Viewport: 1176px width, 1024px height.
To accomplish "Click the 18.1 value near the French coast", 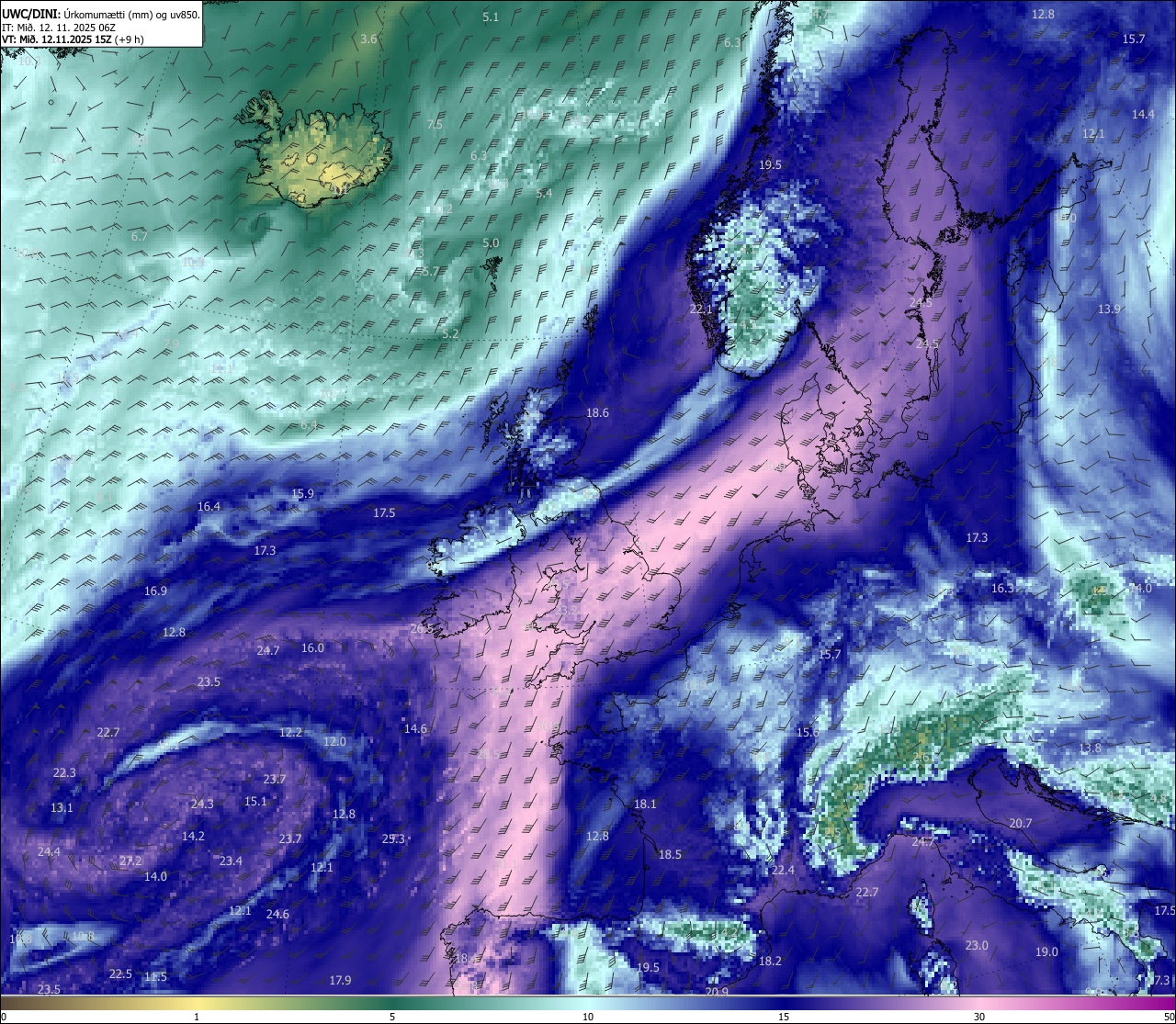I will click(645, 805).
